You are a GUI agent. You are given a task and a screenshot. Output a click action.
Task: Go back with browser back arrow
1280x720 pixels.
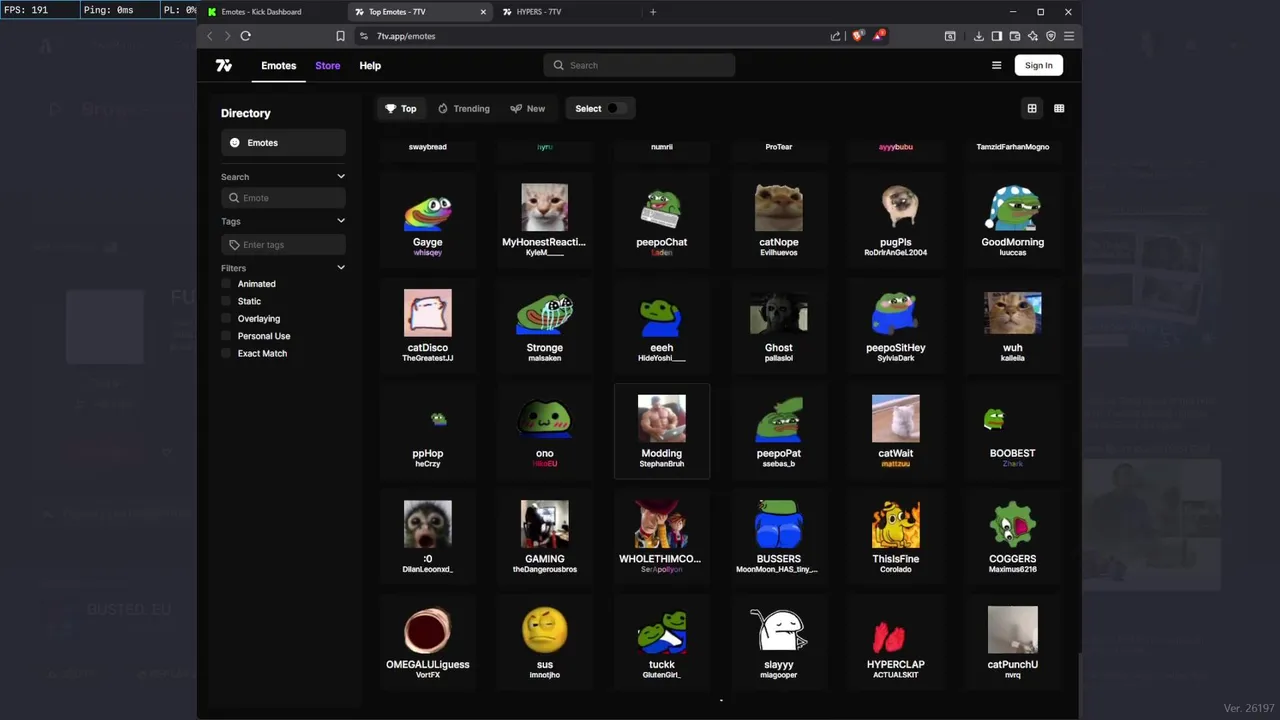tap(209, 36)
